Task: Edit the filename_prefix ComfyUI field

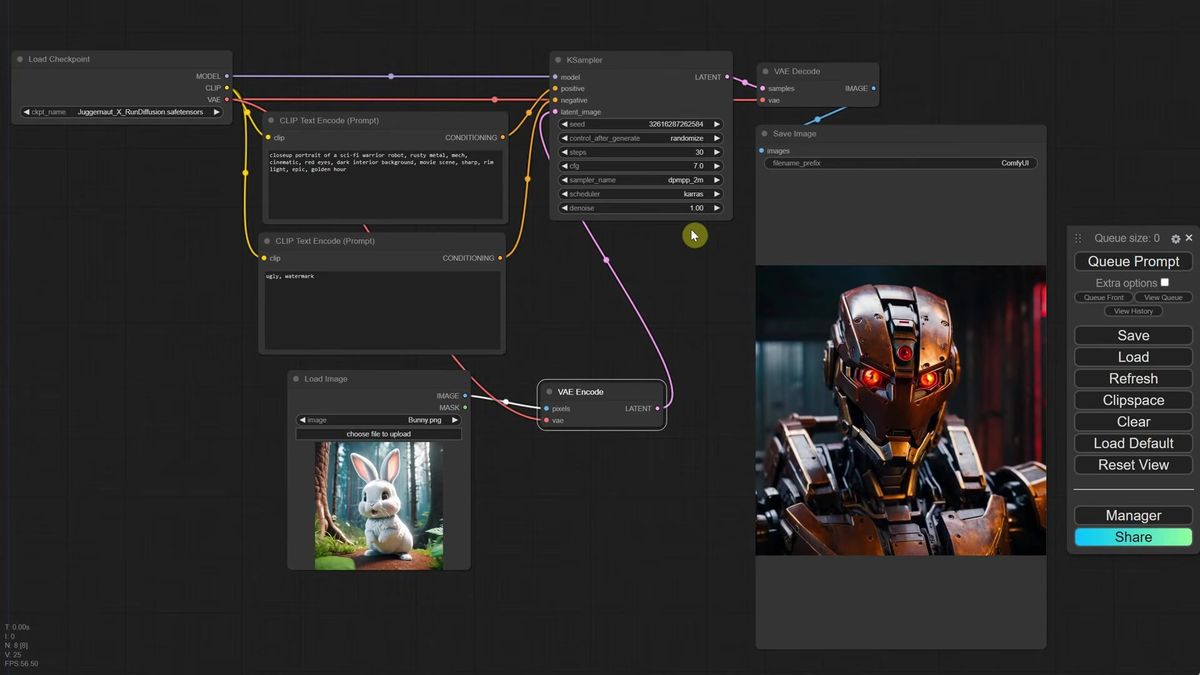Action: pos(900,163)
